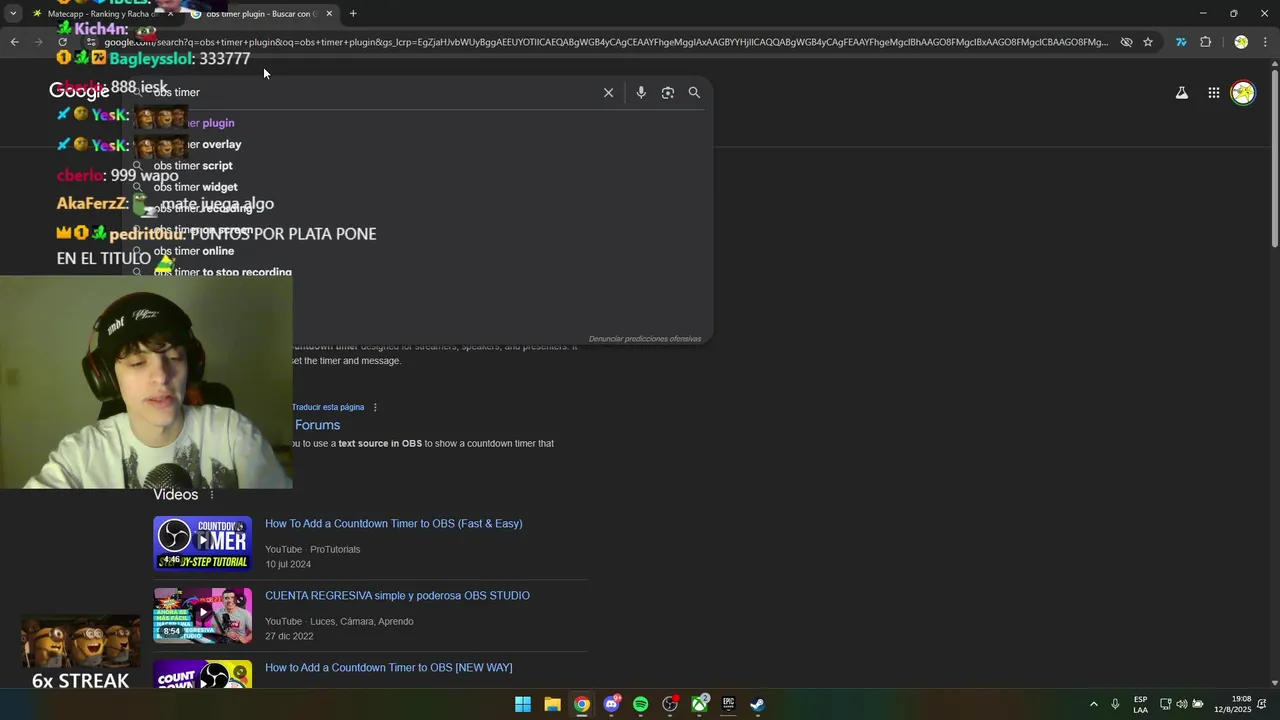The height and width of the screenshot is (720, 1280).
Task: Open the Videos section three-dot menu
Action: [x=211, y=495]
